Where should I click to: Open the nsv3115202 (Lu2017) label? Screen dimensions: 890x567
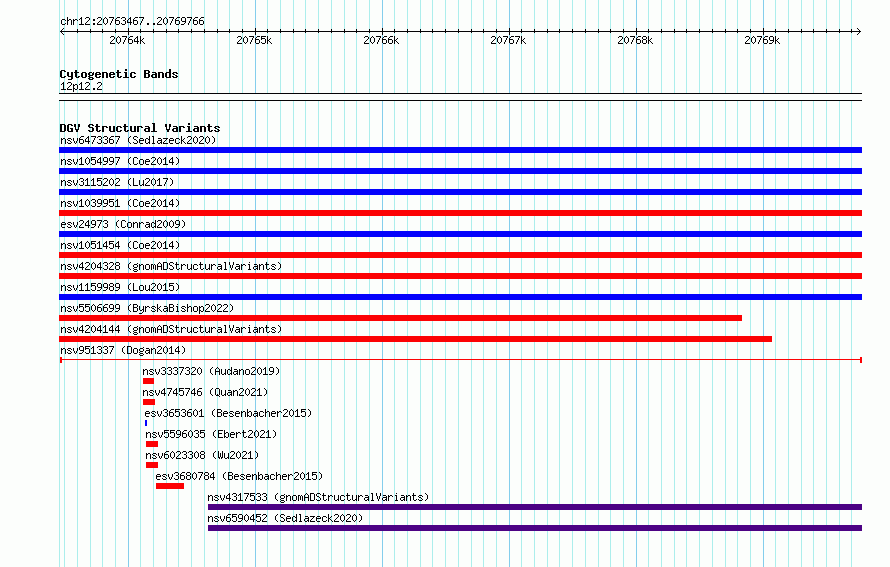pyautogui.click(x=117, y=182)
